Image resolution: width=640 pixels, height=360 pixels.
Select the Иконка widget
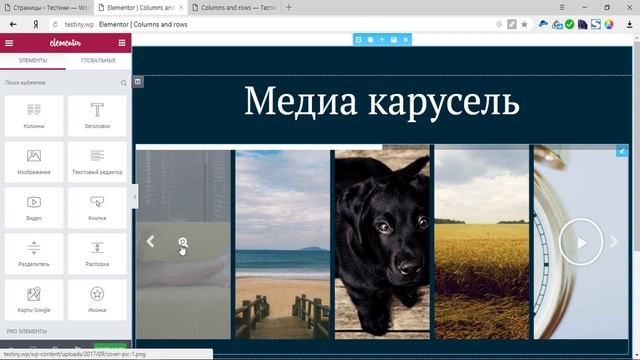pyautogui.click(x=97, y=300)
